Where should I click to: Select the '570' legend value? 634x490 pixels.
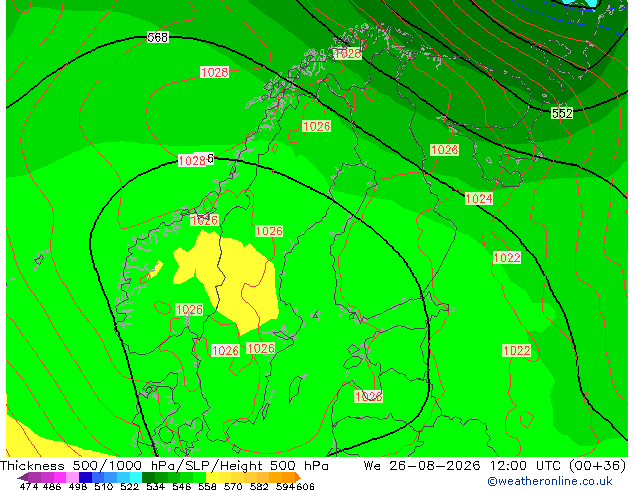click(233, 486)
